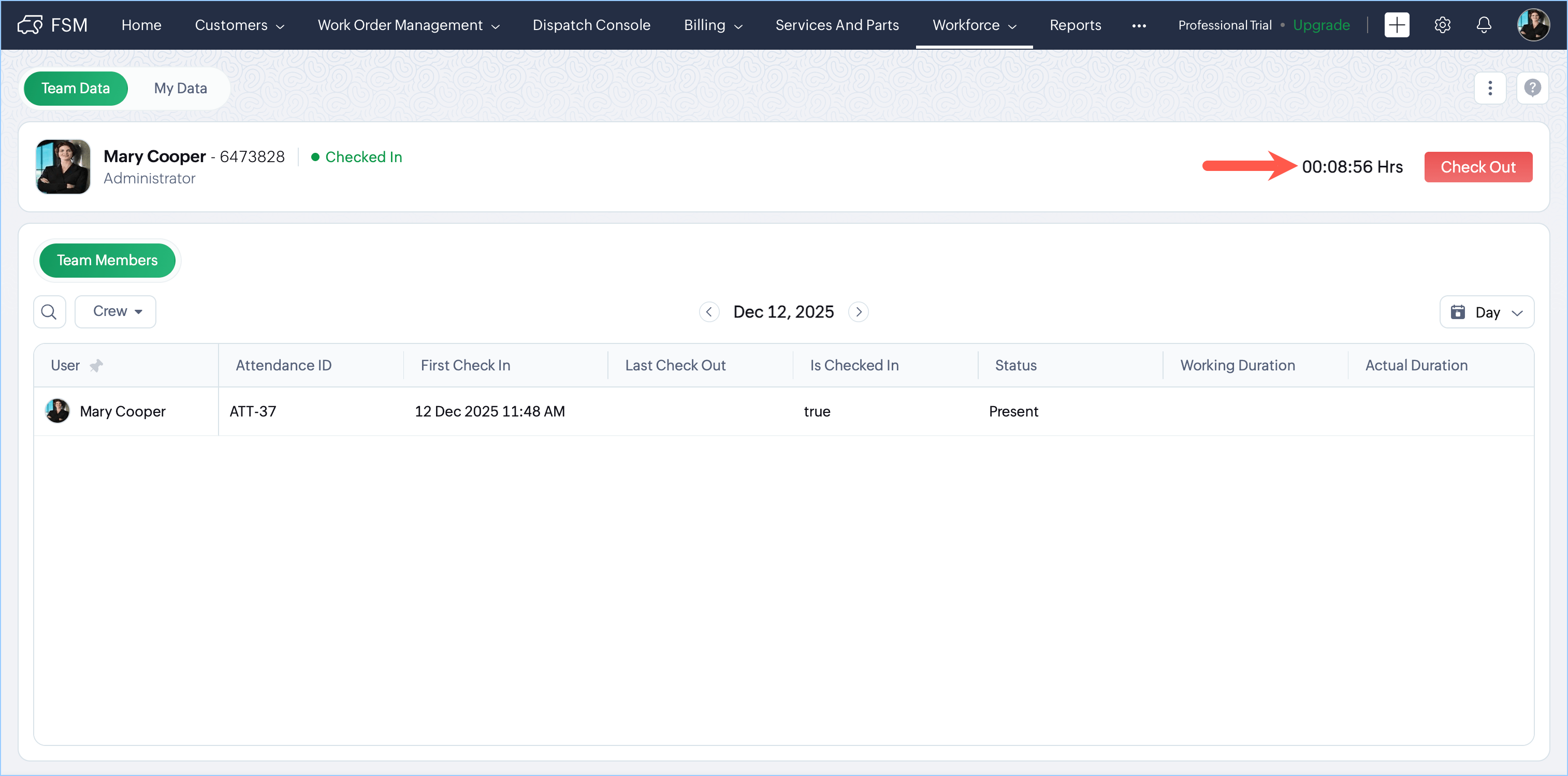The image size is (1568, 776).
Task: Open user profile avatar in top bar
Action: pyautogui.click(x=1533, y=25)
